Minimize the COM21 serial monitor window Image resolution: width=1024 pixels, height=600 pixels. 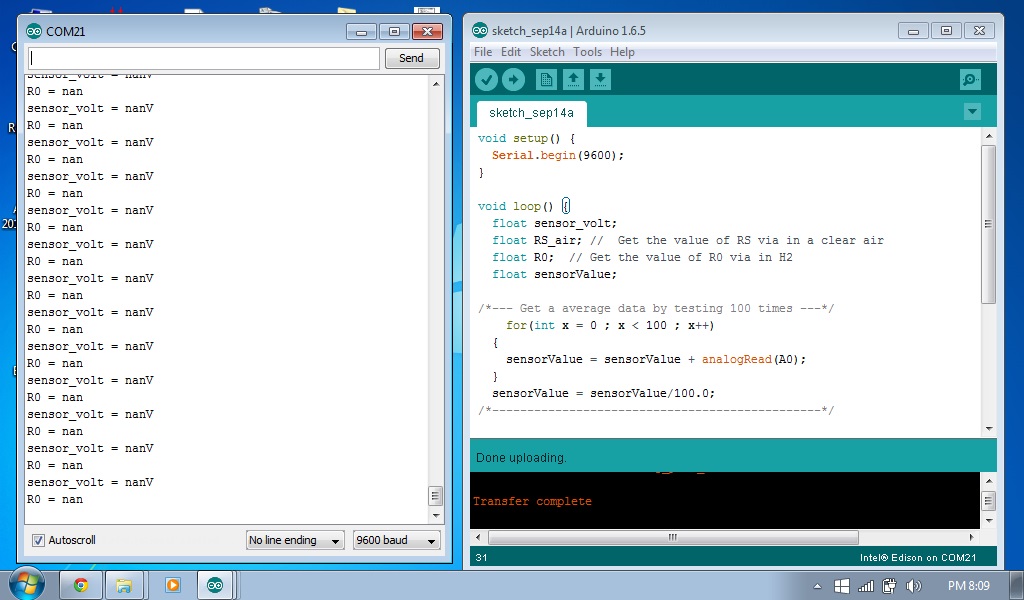[361, 31]
